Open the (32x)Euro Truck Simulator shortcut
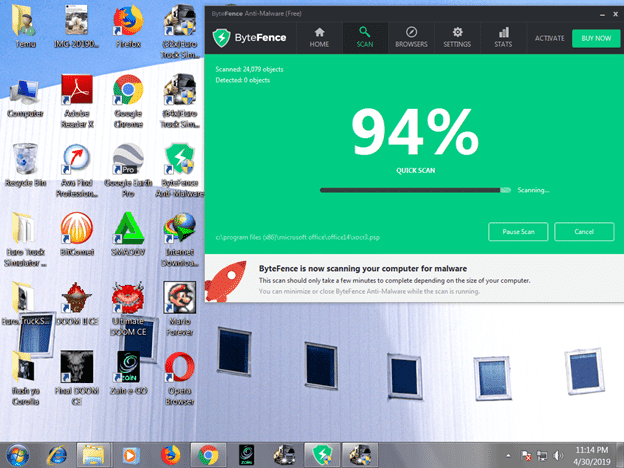Image resolution: width=624 pixels, height=468 pixels. click(x=180, y=31)
